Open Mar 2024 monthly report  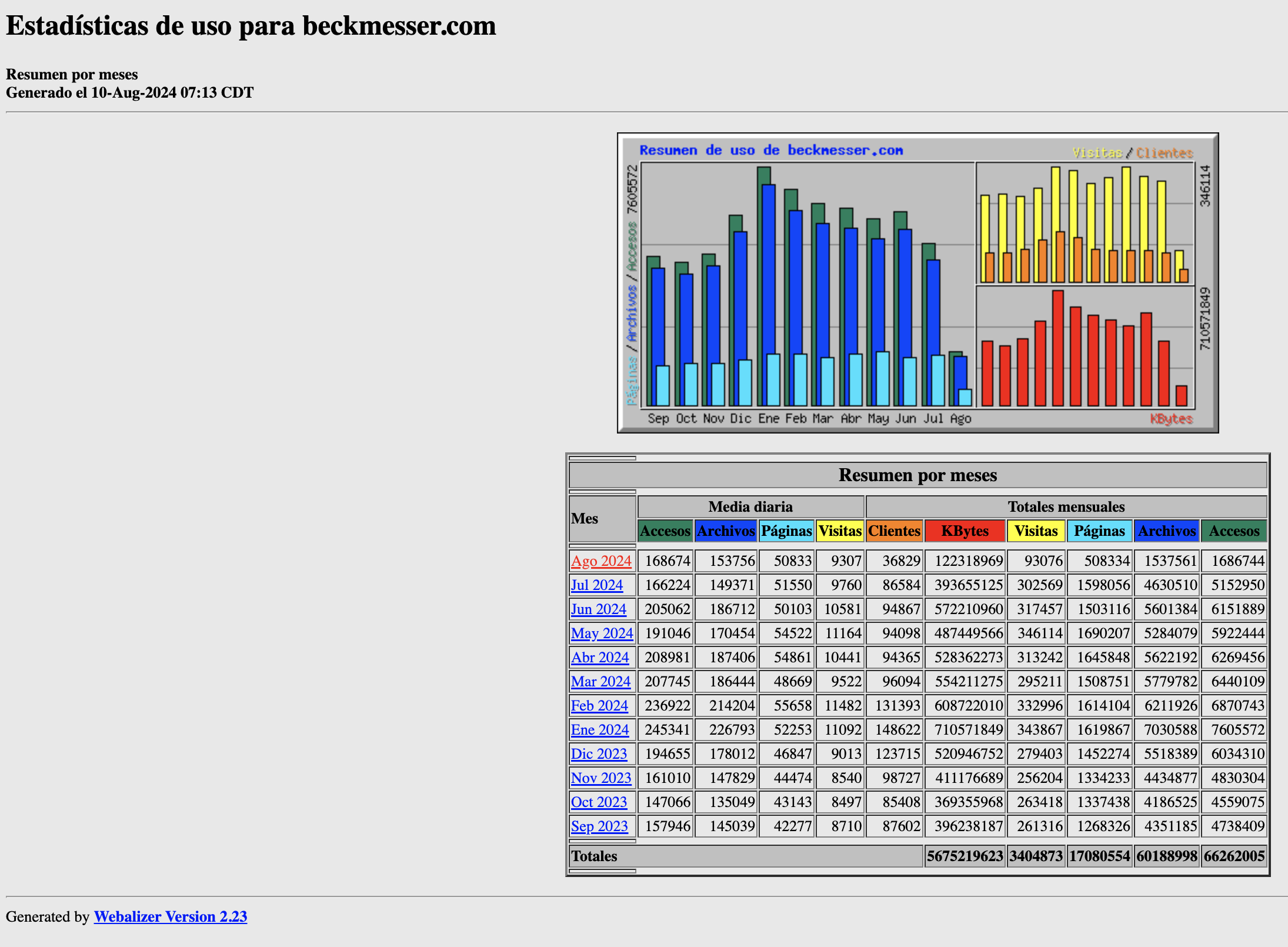click(x=599, y=680)
